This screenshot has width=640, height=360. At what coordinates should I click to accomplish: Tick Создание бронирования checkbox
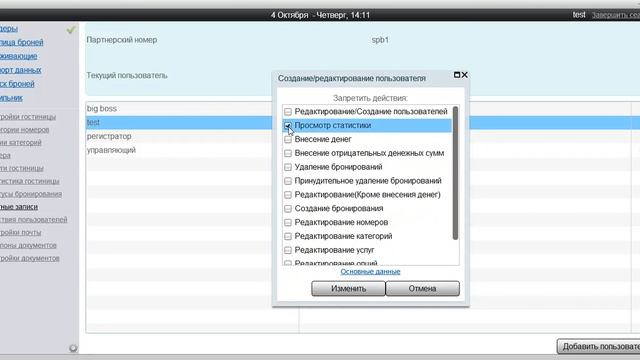tap(288, 209)
